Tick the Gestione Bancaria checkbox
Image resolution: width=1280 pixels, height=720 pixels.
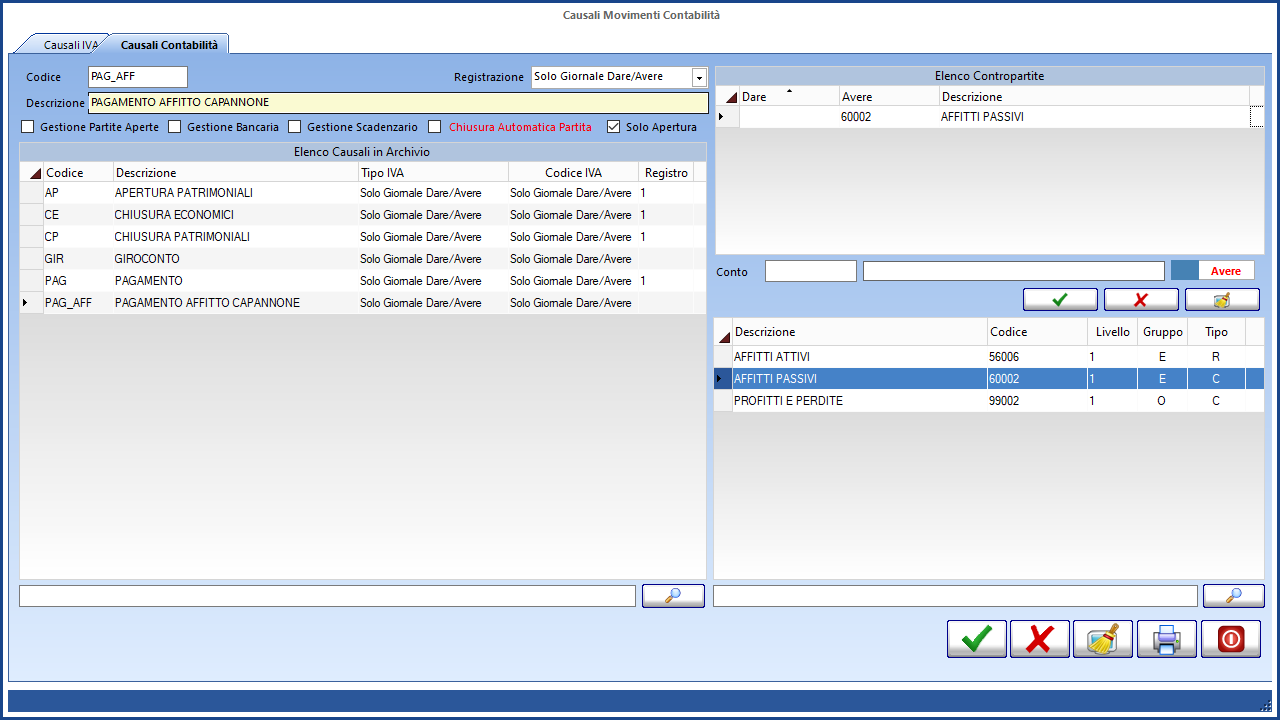tap(175, 127)
